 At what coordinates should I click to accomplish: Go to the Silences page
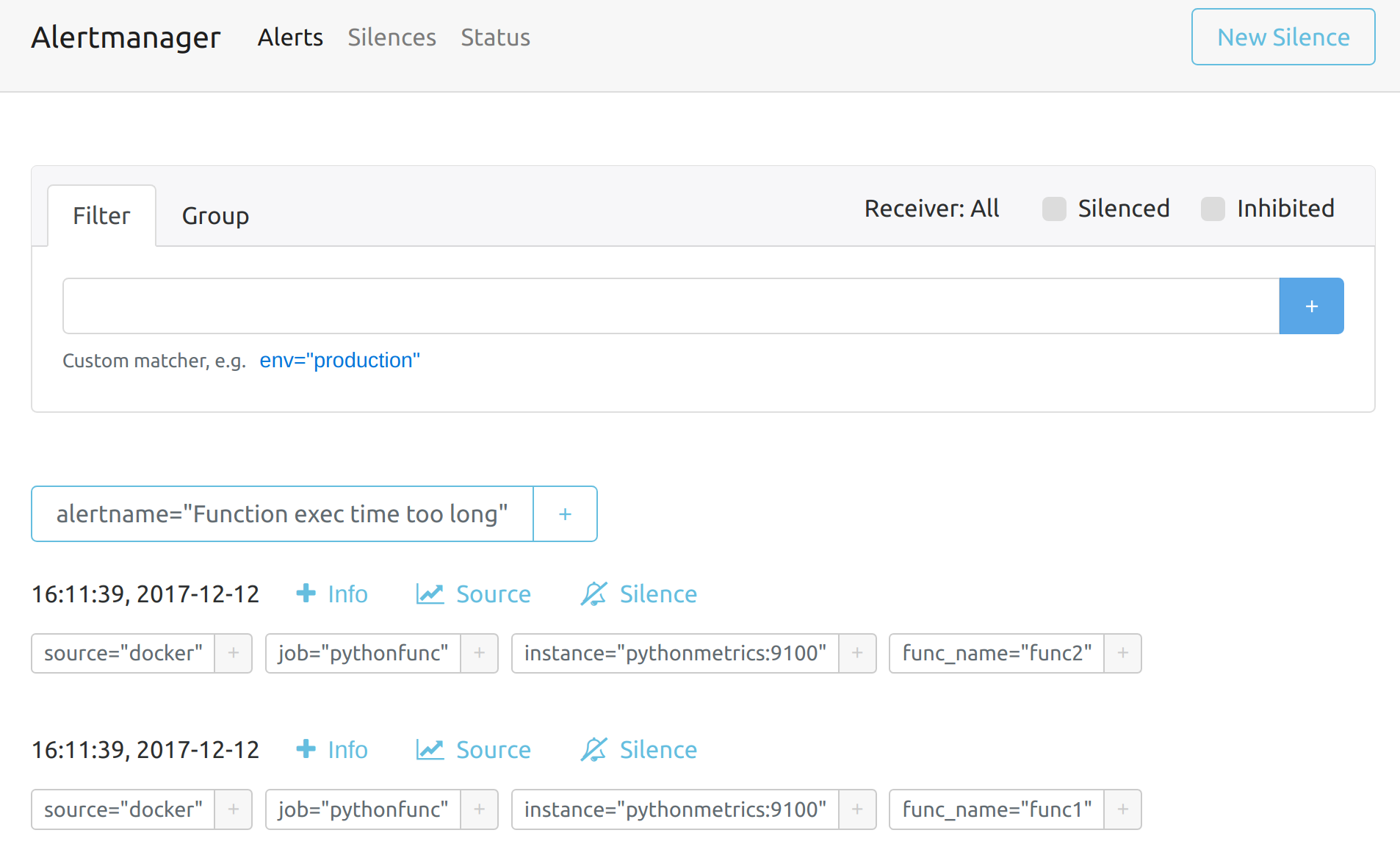tap(392, 37)
